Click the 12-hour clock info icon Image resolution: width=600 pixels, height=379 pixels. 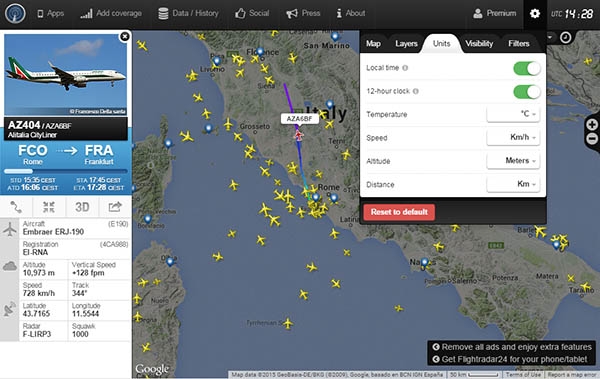pyautogui.click(x=416, y=91)
